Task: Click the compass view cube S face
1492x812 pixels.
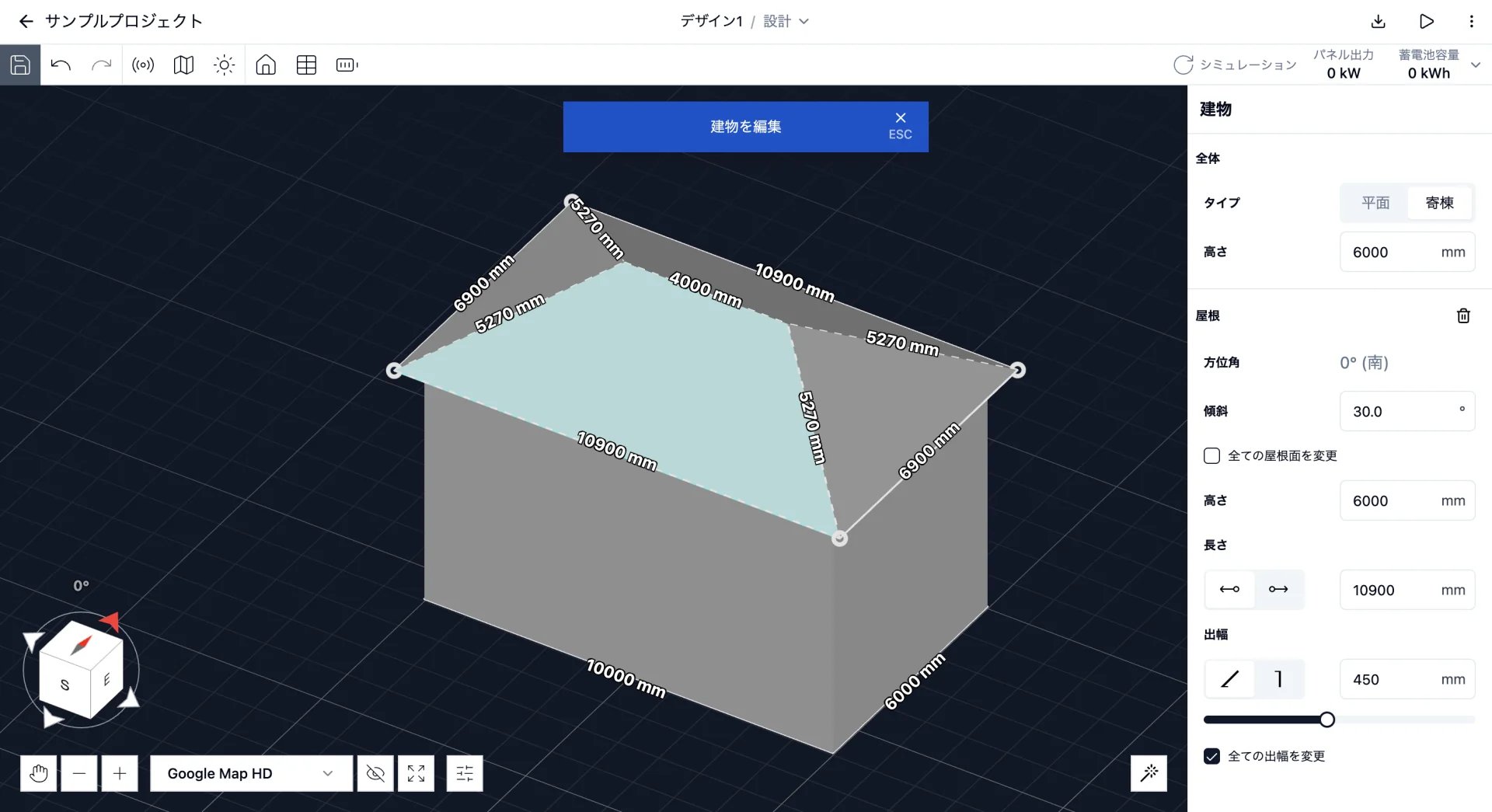Action: [64, 685]
